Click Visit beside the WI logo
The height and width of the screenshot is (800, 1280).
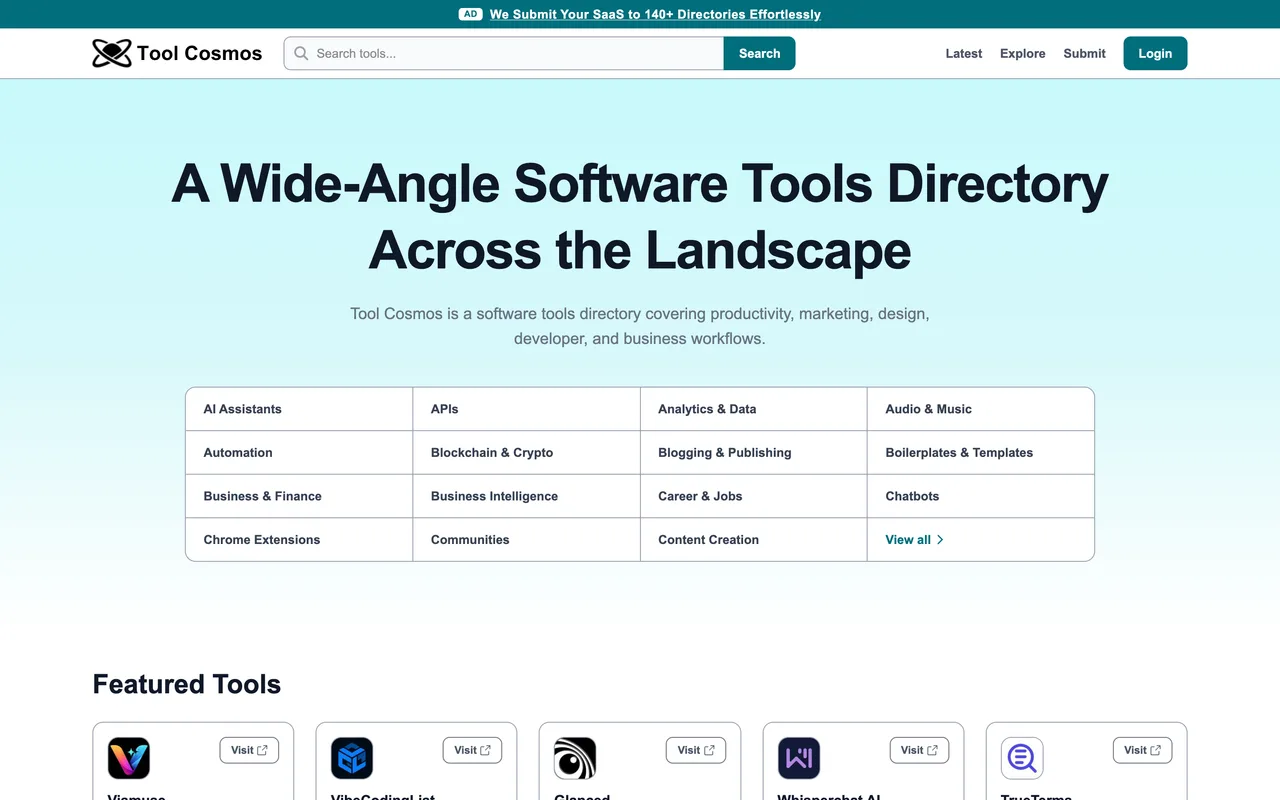(919, 750)
